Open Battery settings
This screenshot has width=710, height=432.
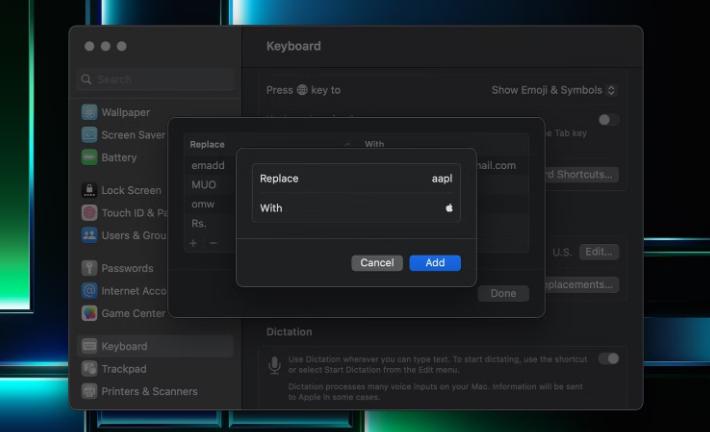click(109, 158)
